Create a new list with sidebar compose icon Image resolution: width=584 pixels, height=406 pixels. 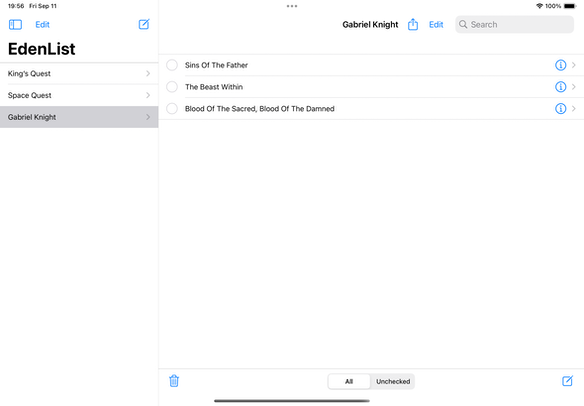(144, 24)
